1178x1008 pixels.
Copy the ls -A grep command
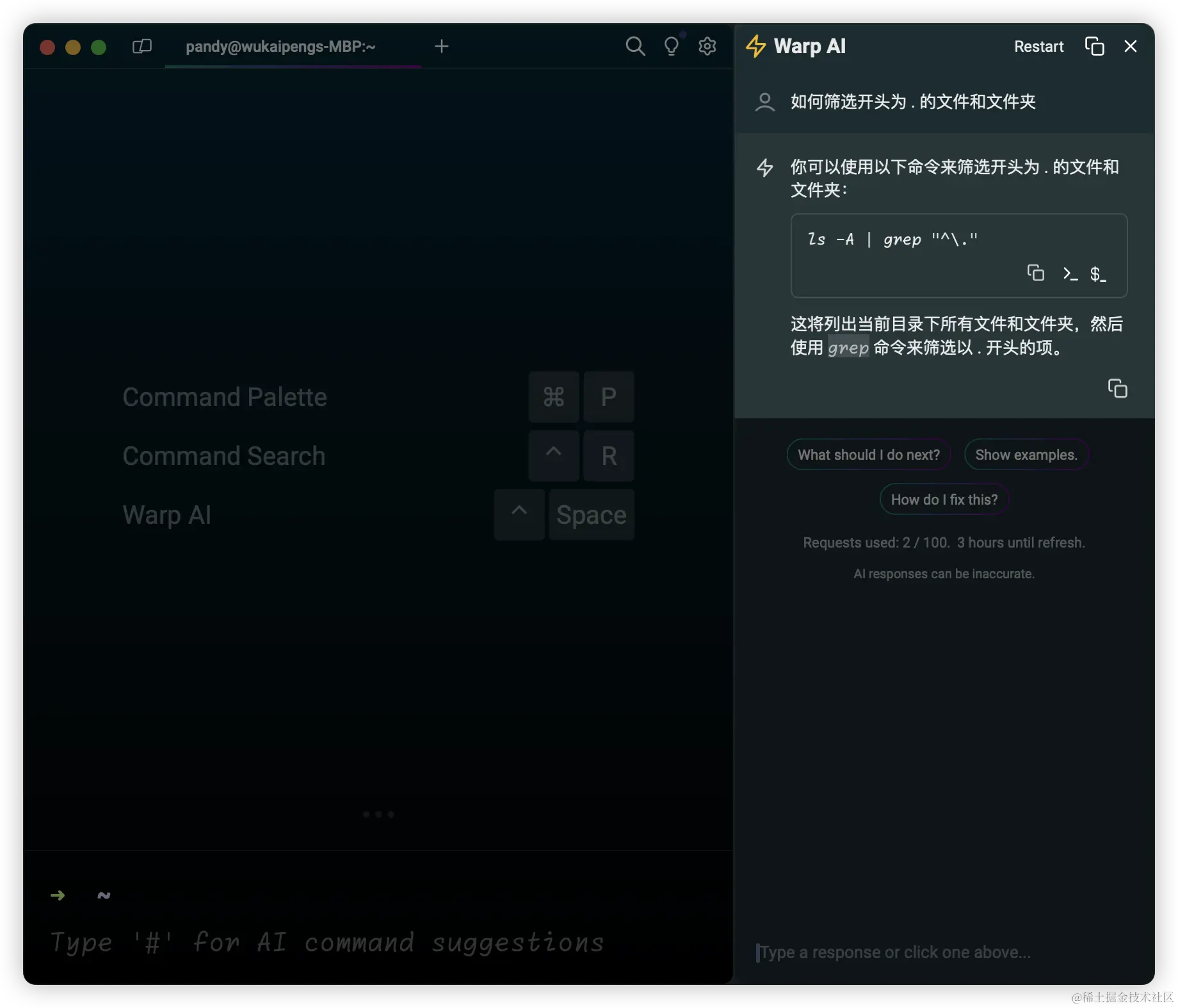point(1035,273)
